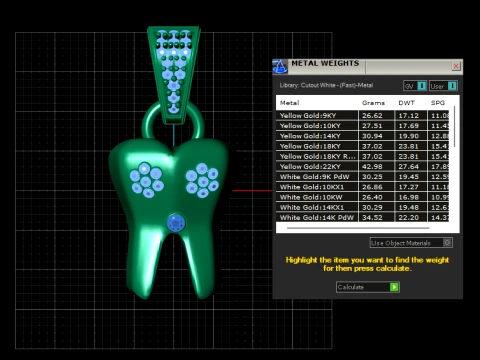480x360 pixels.
Task: Click the 26.40 grams value
Action: tap(372, 197)
